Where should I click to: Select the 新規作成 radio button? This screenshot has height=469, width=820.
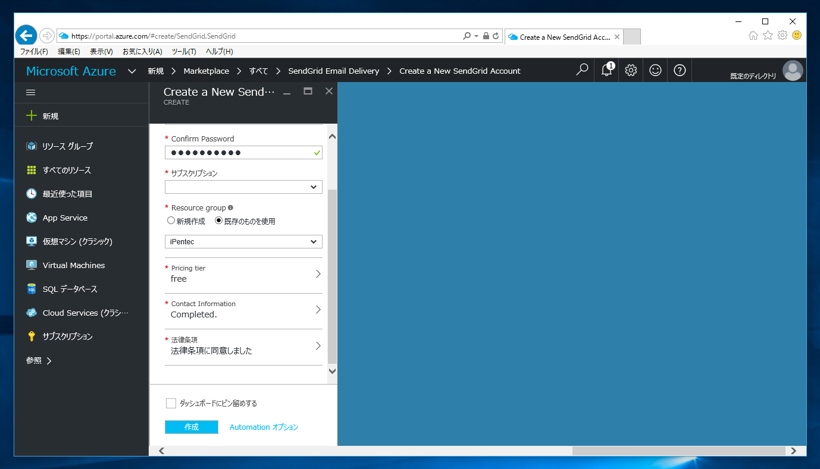pos(170,220)
